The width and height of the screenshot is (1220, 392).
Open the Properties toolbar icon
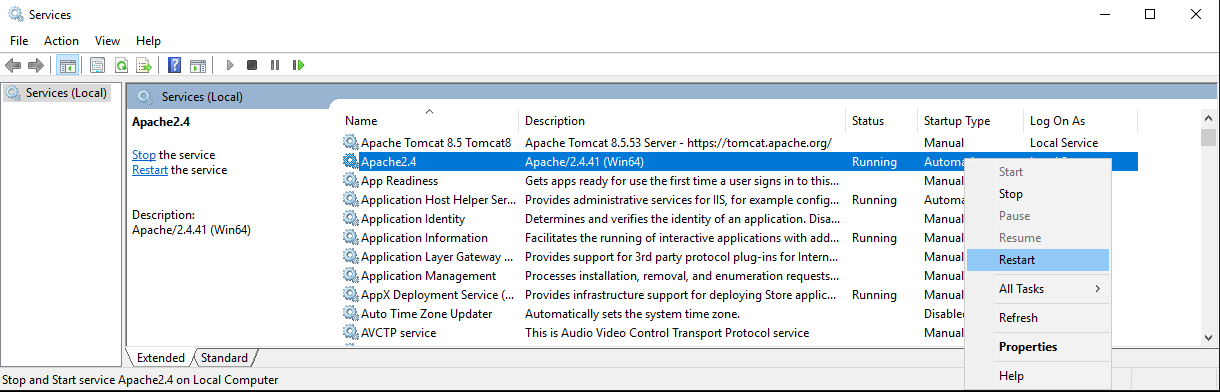(x=97, y=65)
